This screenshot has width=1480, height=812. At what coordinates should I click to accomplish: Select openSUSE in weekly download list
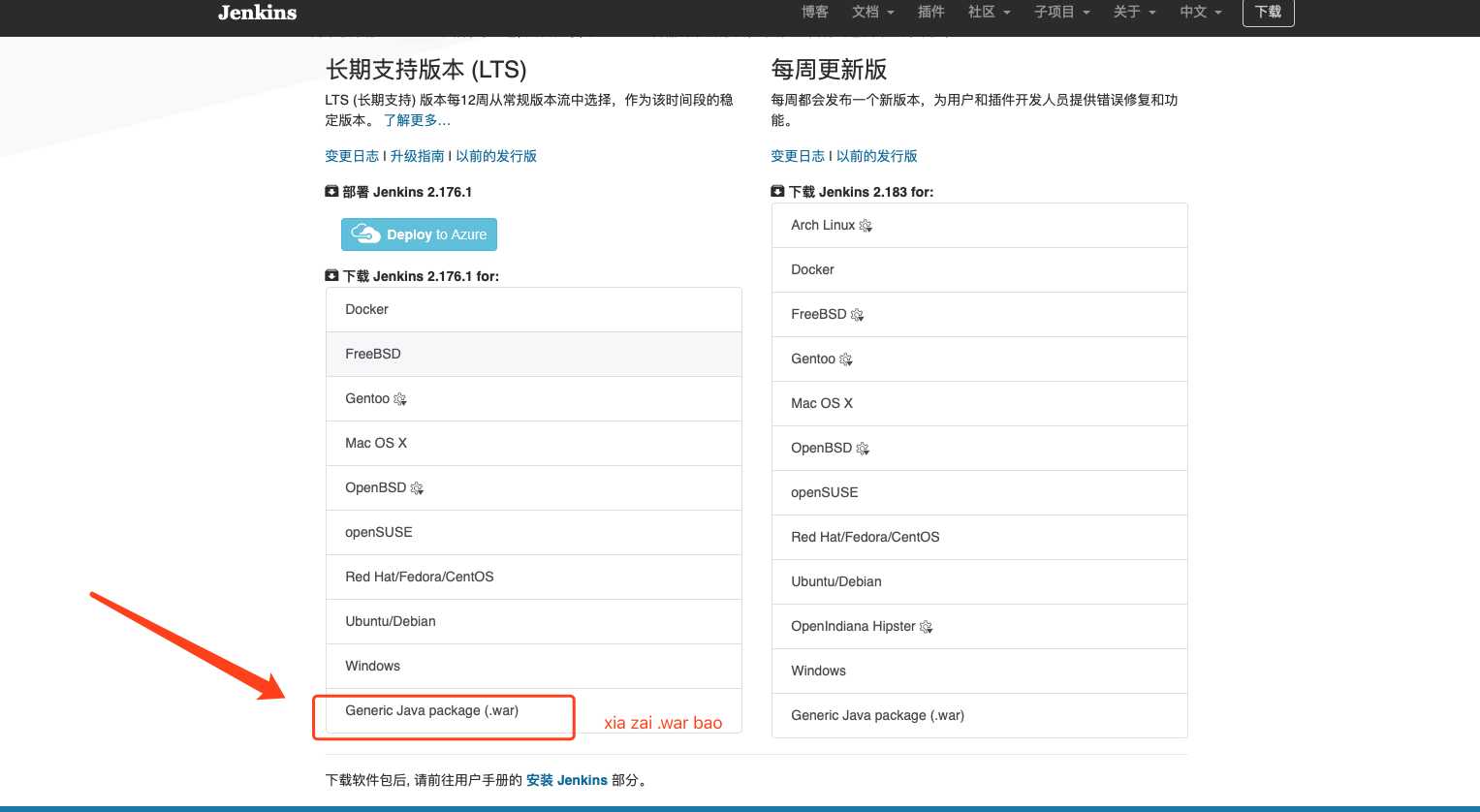(x=980, y=492)
